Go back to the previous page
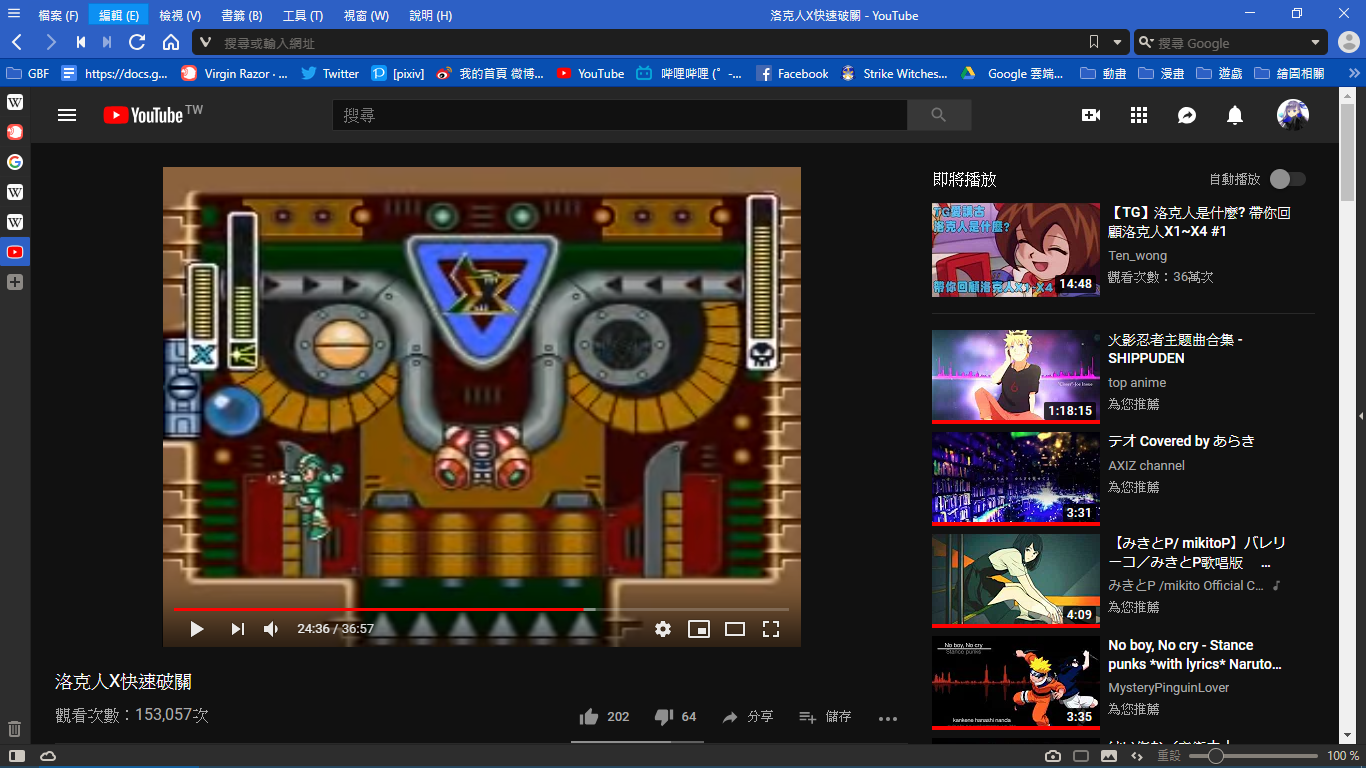1366x768 pixels. 17,42
